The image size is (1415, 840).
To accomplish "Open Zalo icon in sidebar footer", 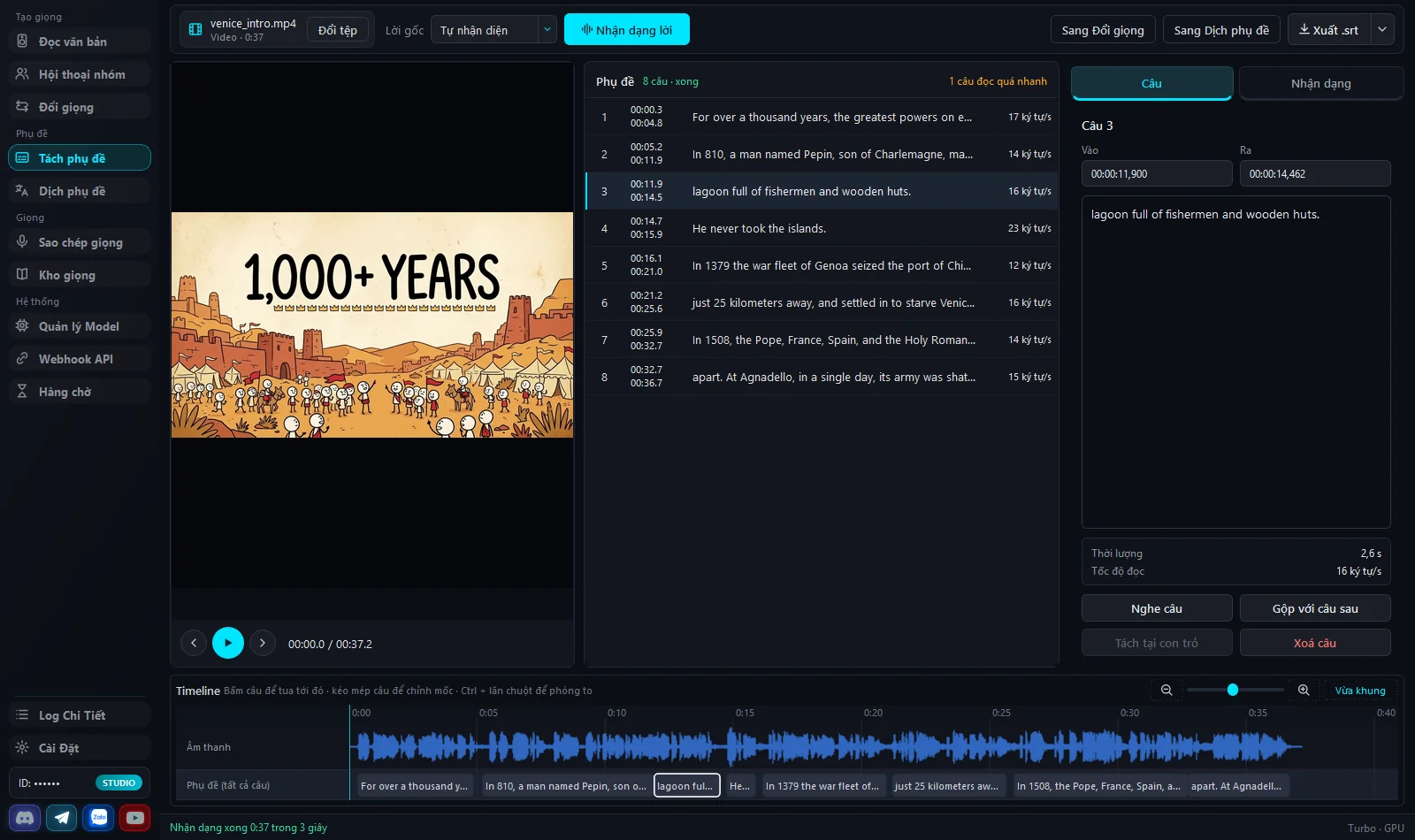I will (x=99, y=818).
